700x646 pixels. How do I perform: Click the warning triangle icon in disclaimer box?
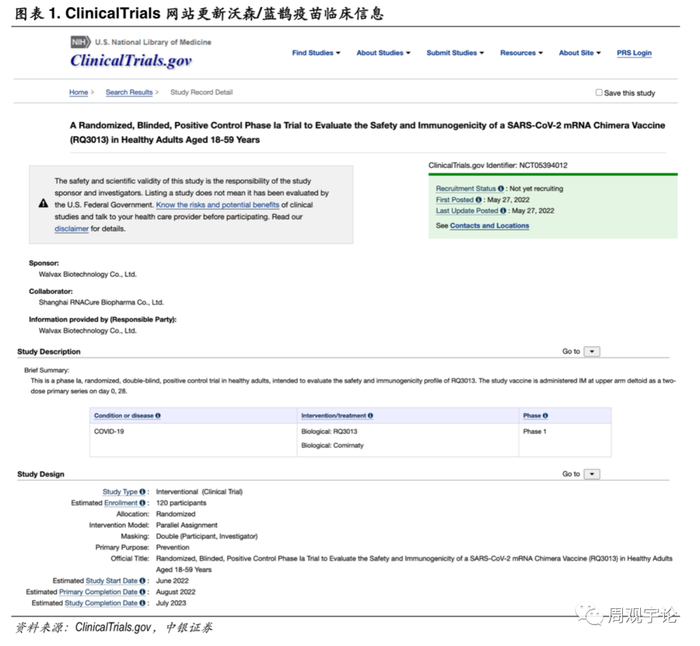43,204
